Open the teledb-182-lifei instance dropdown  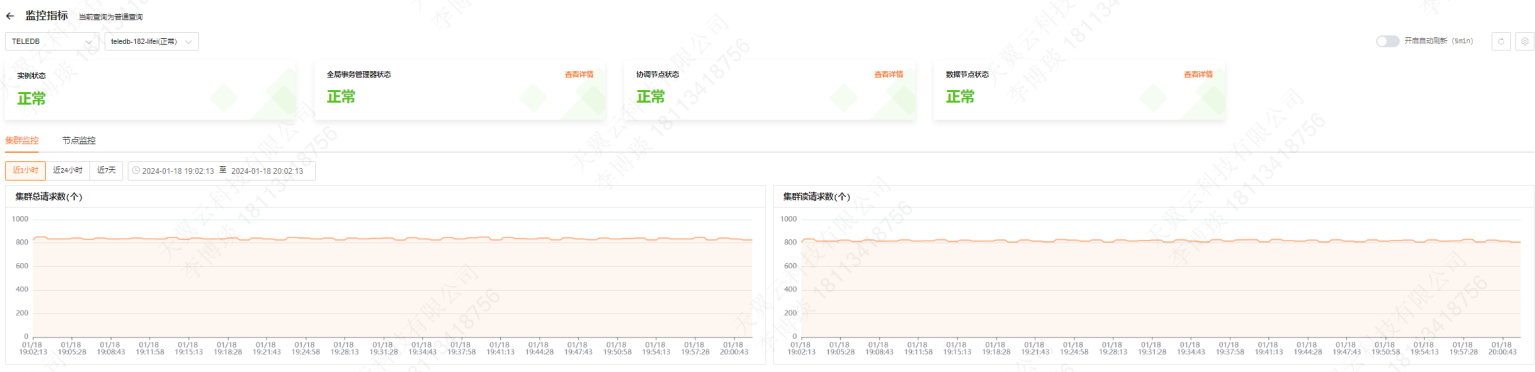click(151, 41)
